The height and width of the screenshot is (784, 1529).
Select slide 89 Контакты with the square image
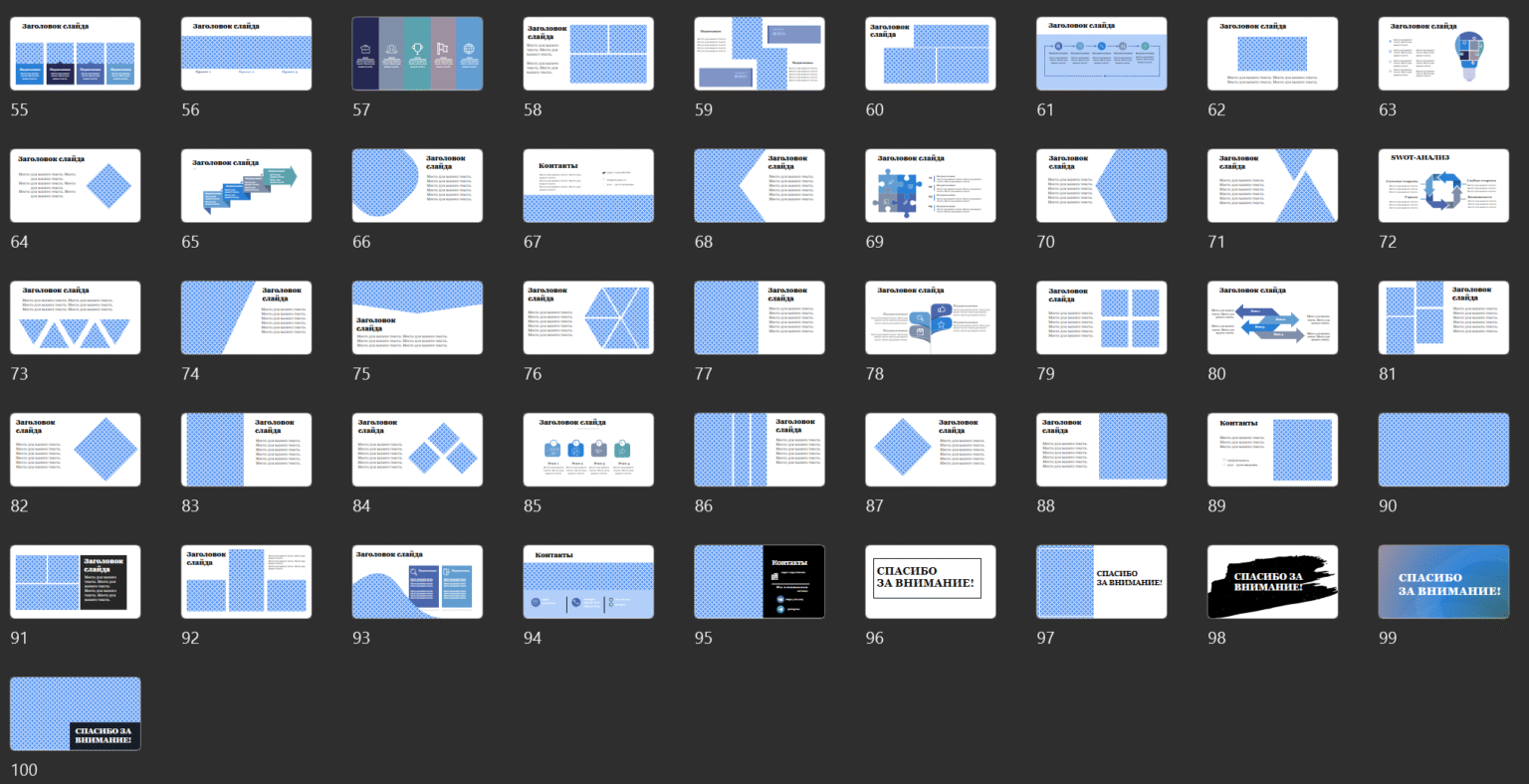click(1272, 450)
